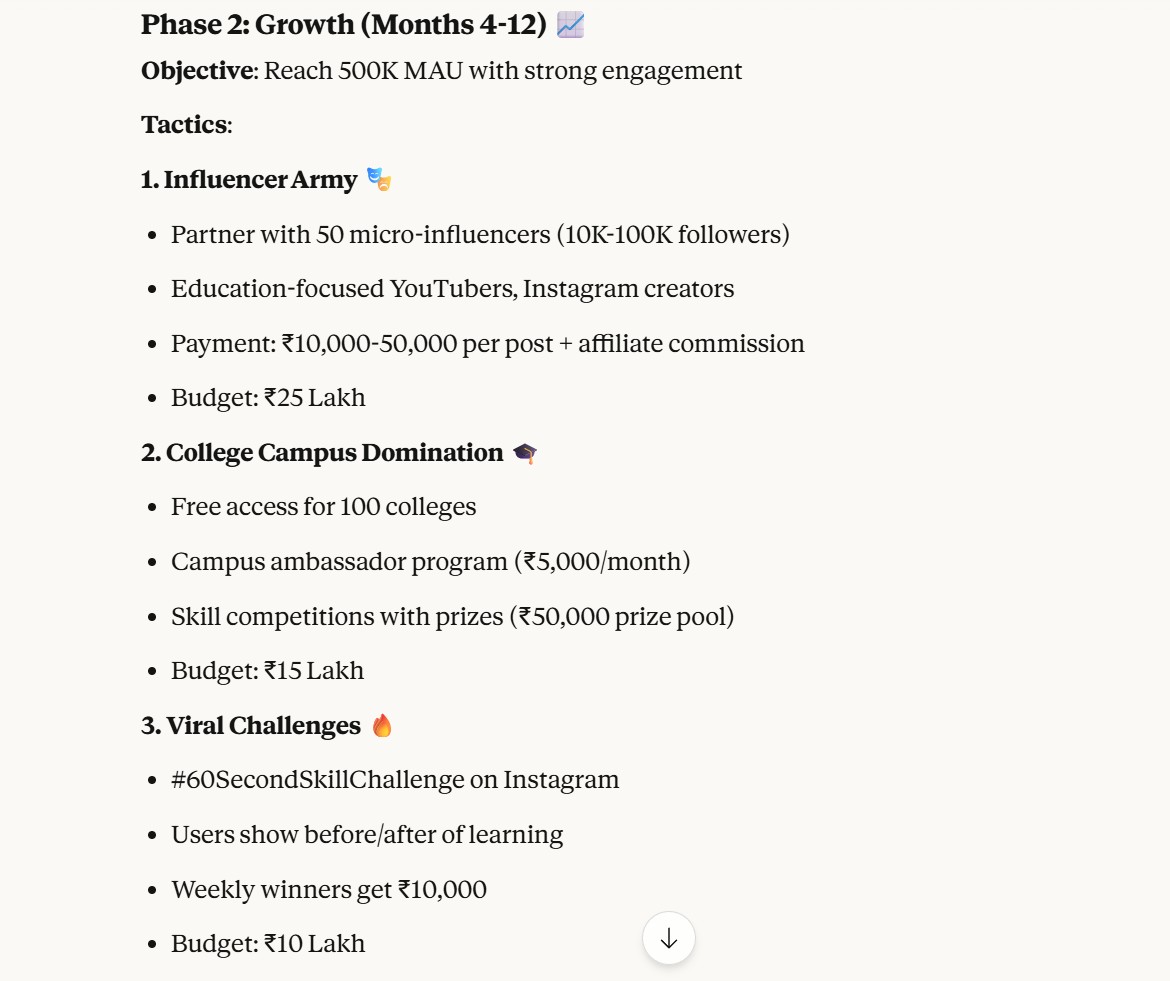
Task: Click the scroll-to-bottom arrow button
Action: 669,938
